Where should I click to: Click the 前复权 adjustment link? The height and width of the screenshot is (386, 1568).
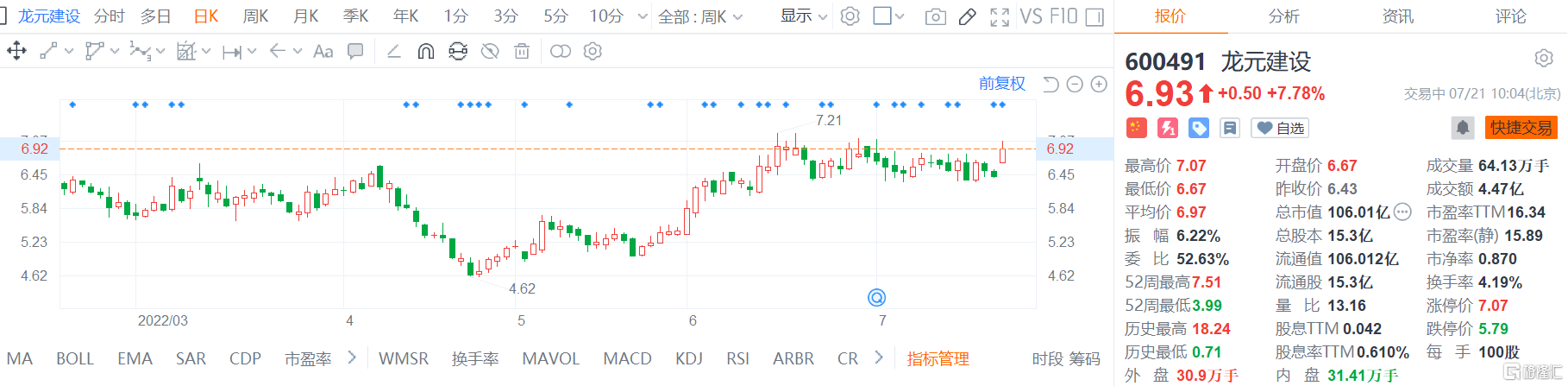pos(1002,84)
